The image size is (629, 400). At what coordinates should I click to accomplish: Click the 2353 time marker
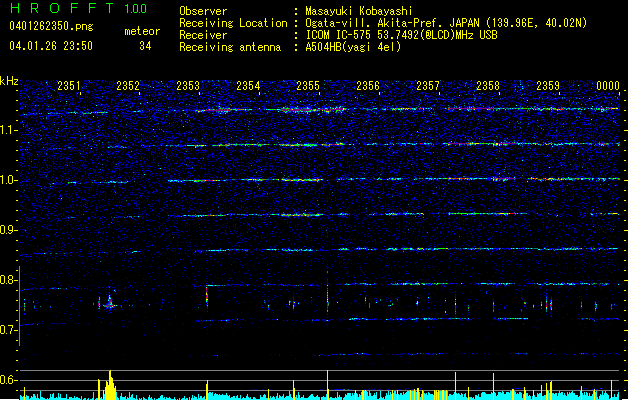click(x=188, y=86)
